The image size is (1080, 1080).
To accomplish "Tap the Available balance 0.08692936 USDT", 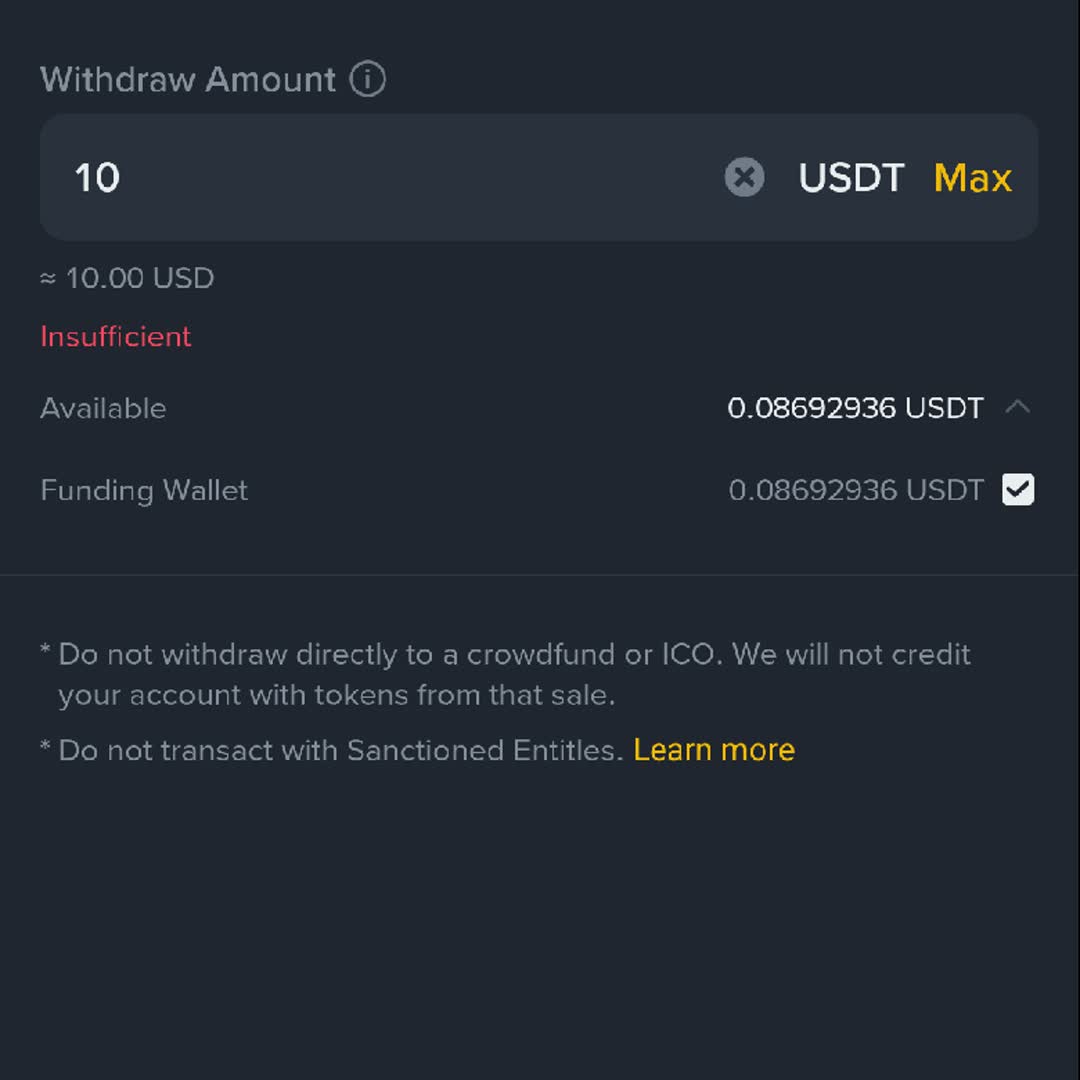I will (855, 408).
